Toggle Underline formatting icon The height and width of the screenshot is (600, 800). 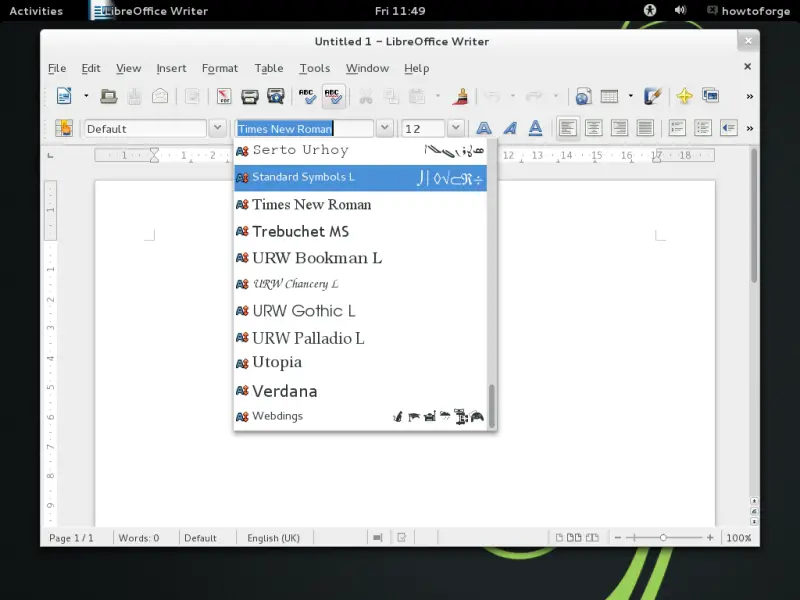pos(535,128)
